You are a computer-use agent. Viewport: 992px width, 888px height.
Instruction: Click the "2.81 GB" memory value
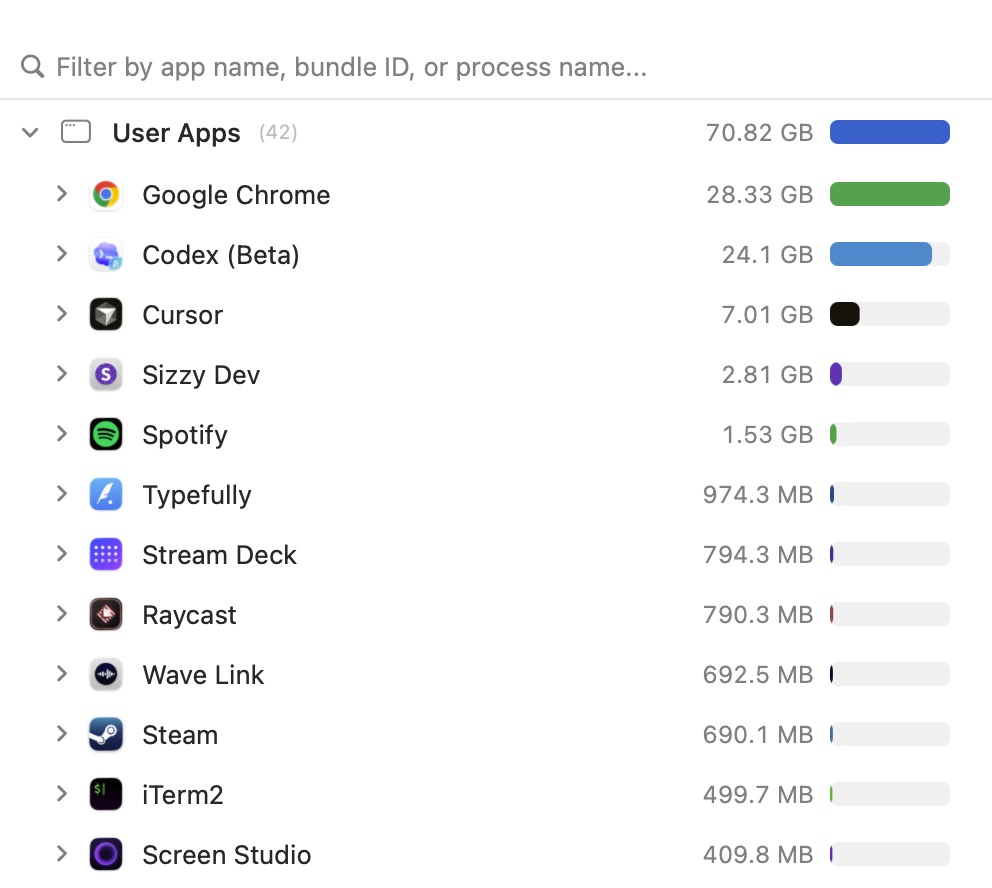click(767, 375)
